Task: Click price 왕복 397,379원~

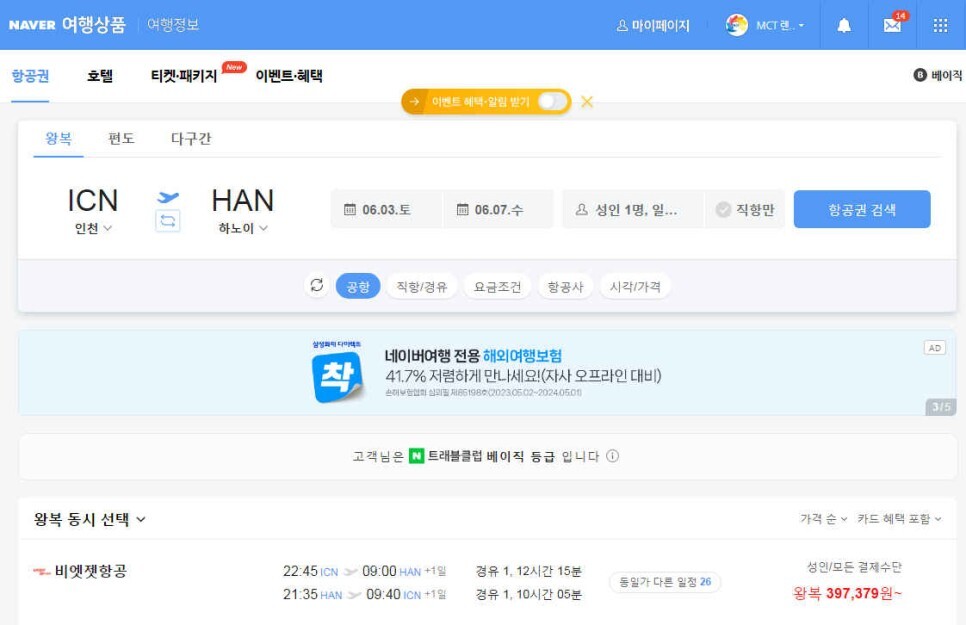Action: click(x=847, y=593)
